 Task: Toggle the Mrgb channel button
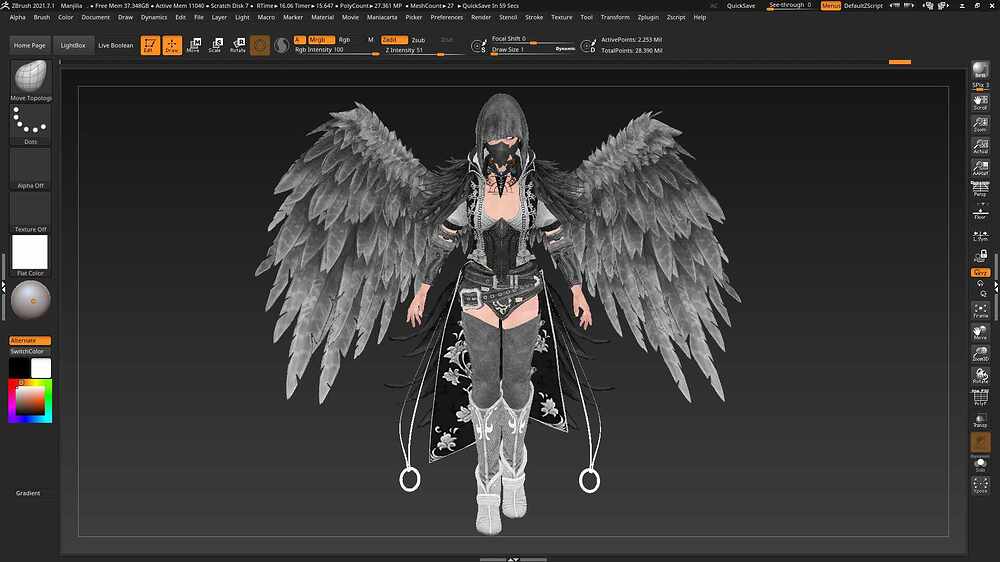(x=320, y=40)
